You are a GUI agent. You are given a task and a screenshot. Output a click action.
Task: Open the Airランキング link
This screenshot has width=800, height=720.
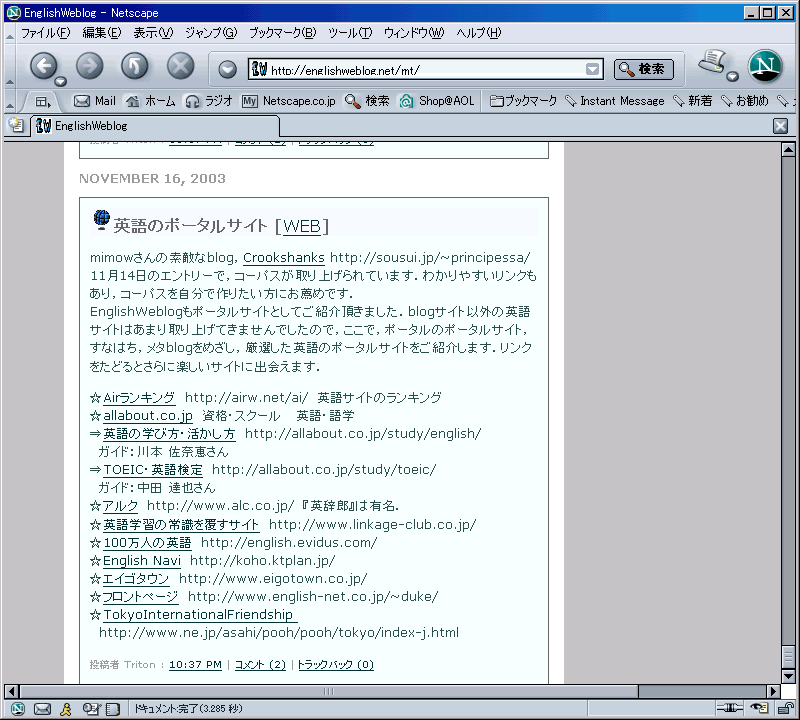tap(139, 398)
